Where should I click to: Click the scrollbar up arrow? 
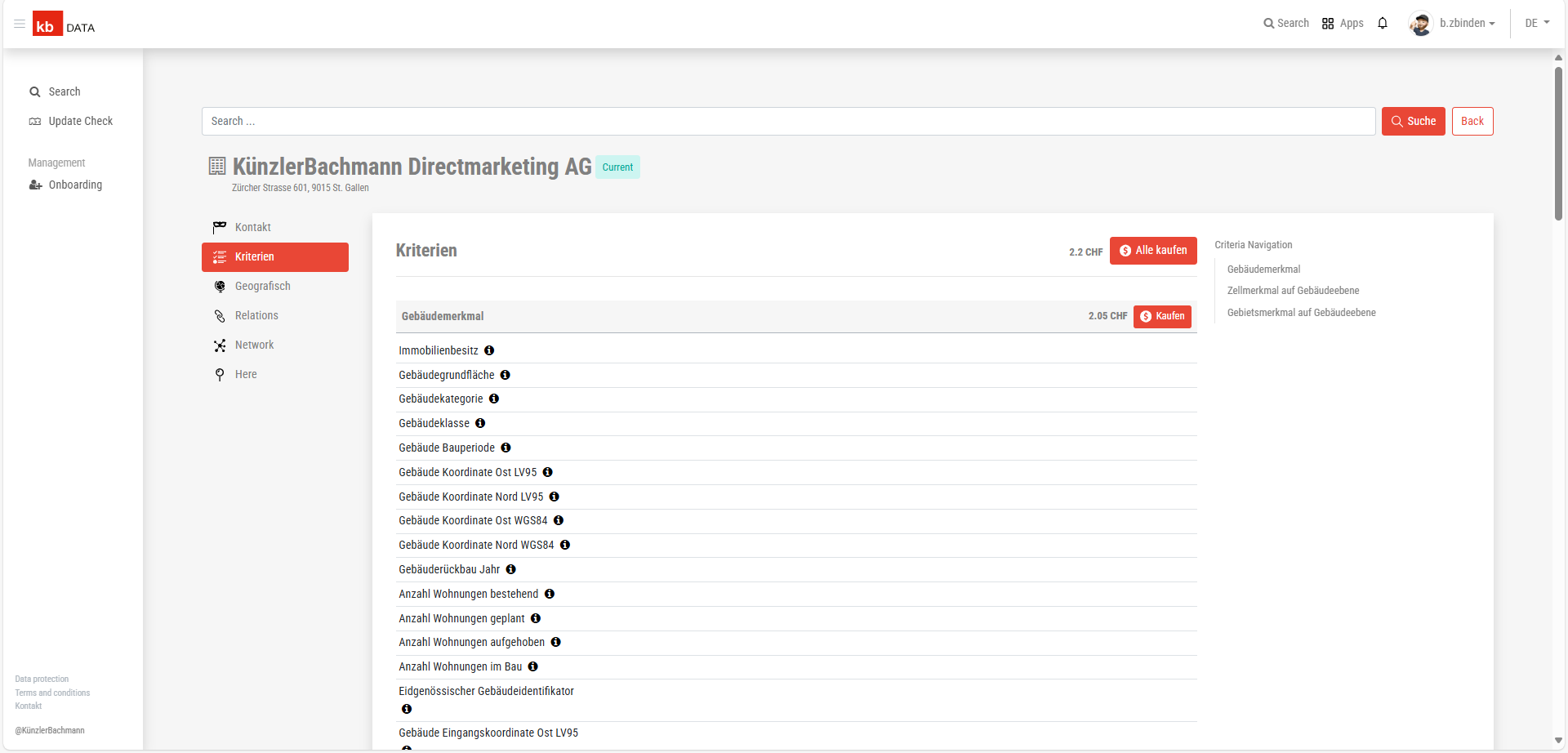click(1558, 58)
